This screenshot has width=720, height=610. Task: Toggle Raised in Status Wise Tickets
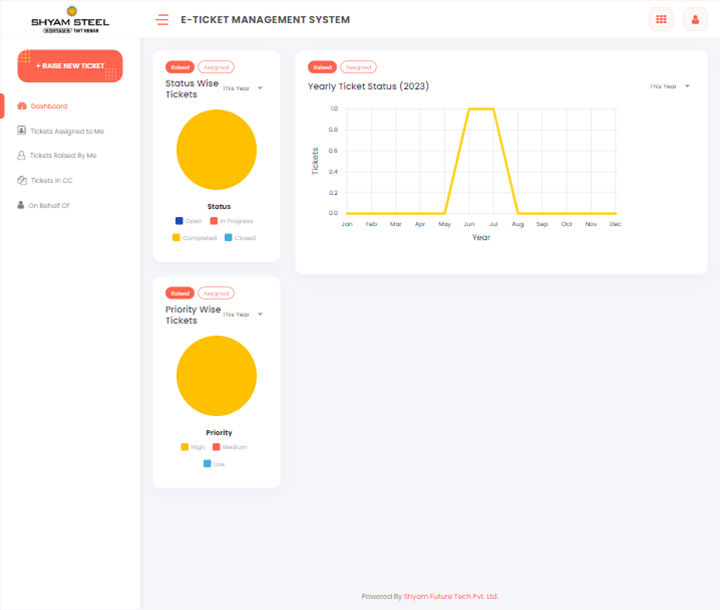pos(180,67)
